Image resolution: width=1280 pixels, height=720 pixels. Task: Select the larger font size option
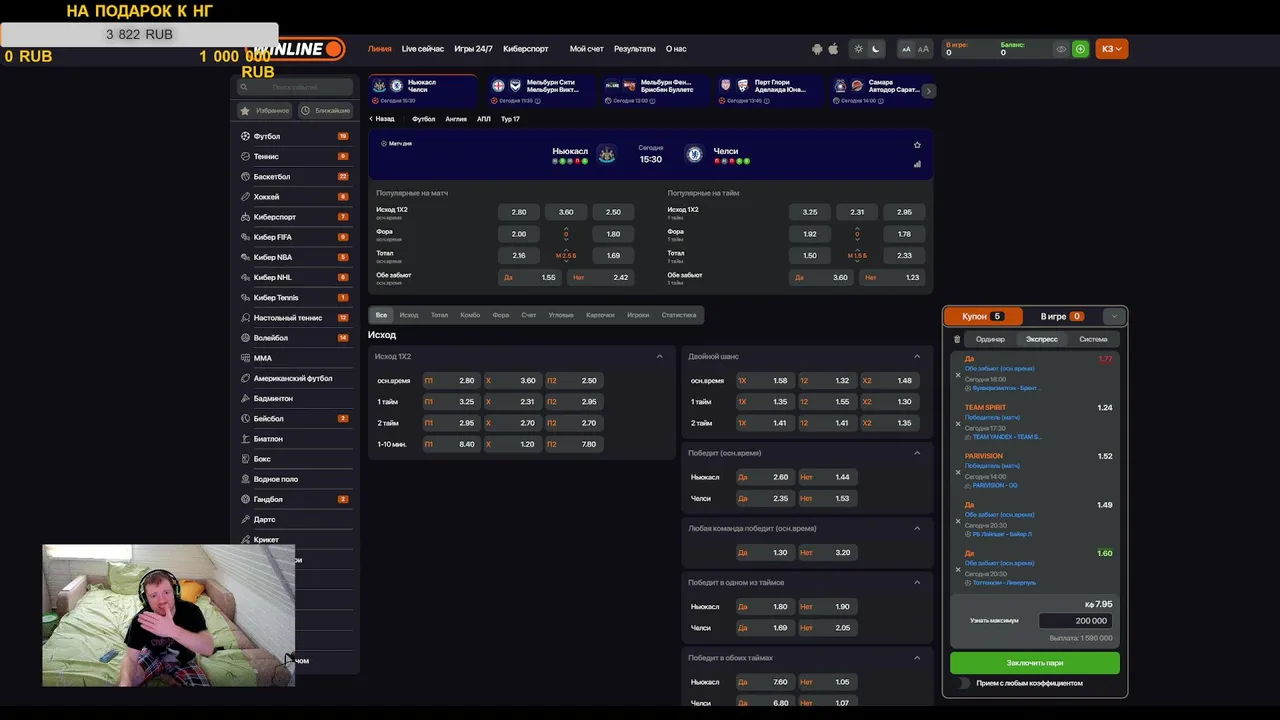pos(923,49)
